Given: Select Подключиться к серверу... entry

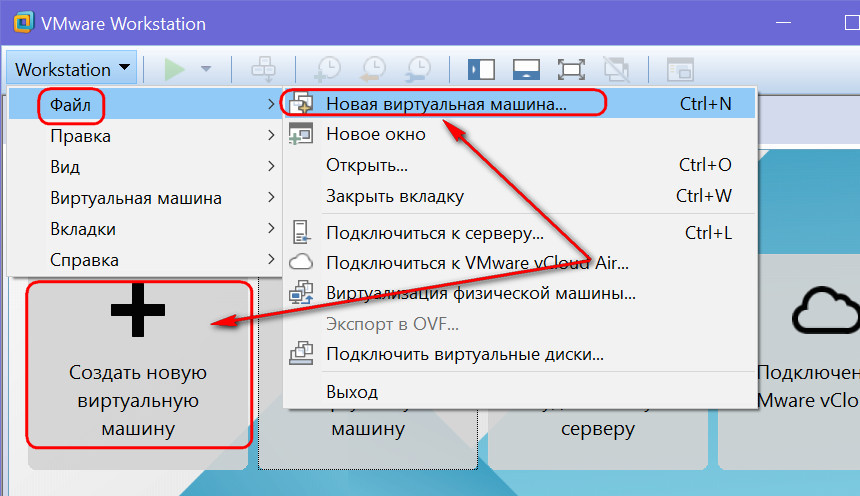Looking at the screenshot, I should pos(519,233).
